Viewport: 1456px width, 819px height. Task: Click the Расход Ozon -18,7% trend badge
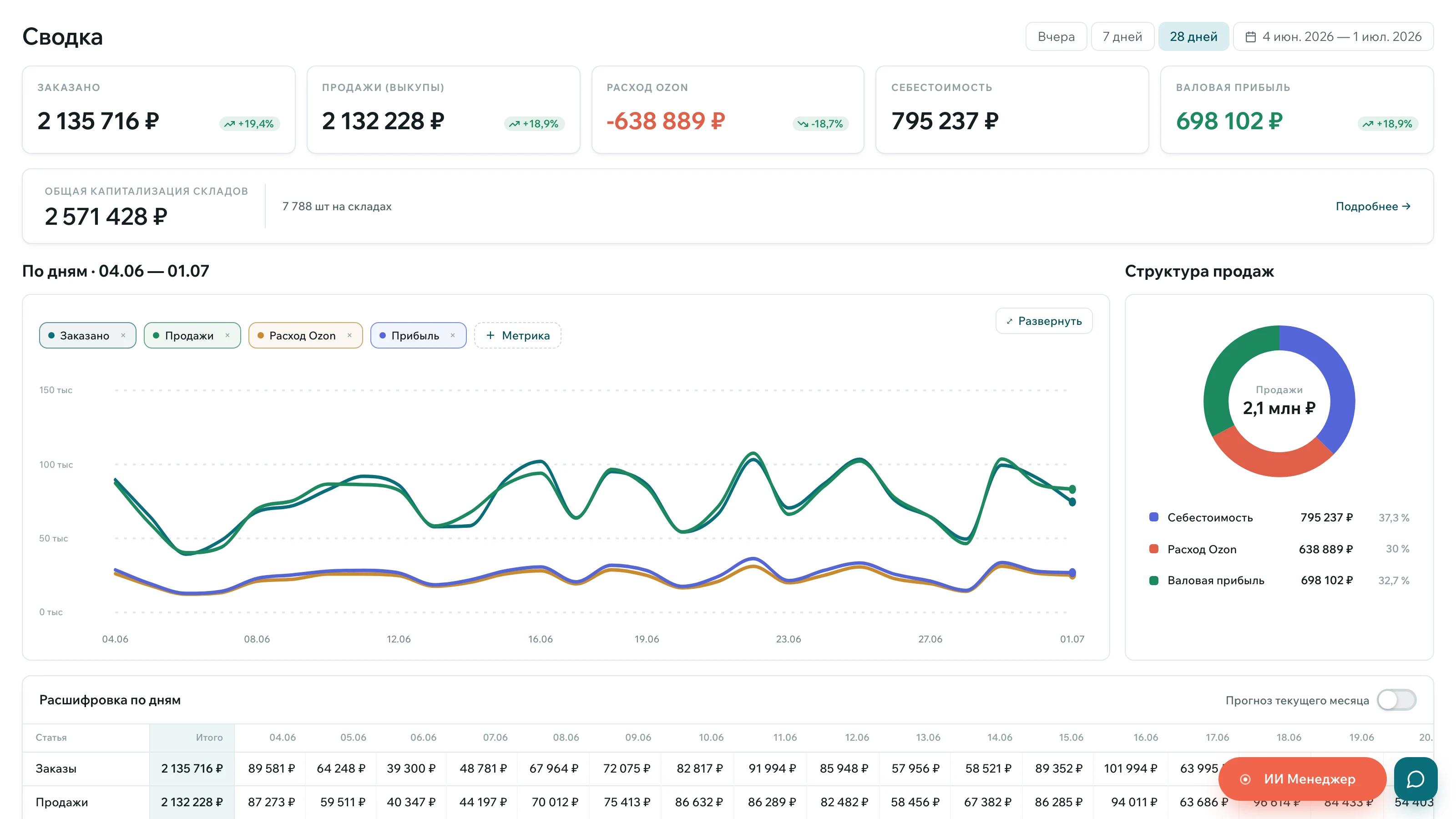(821, 124)
